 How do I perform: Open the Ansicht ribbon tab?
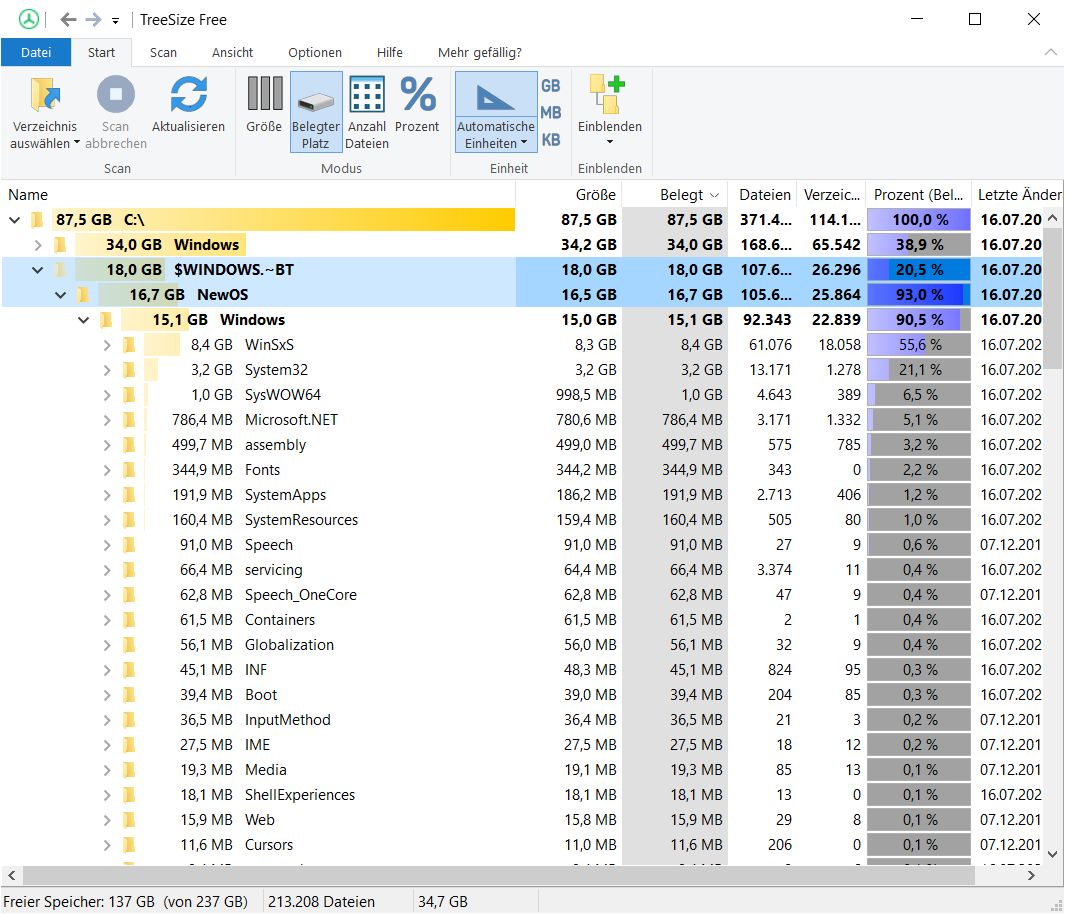232,52
